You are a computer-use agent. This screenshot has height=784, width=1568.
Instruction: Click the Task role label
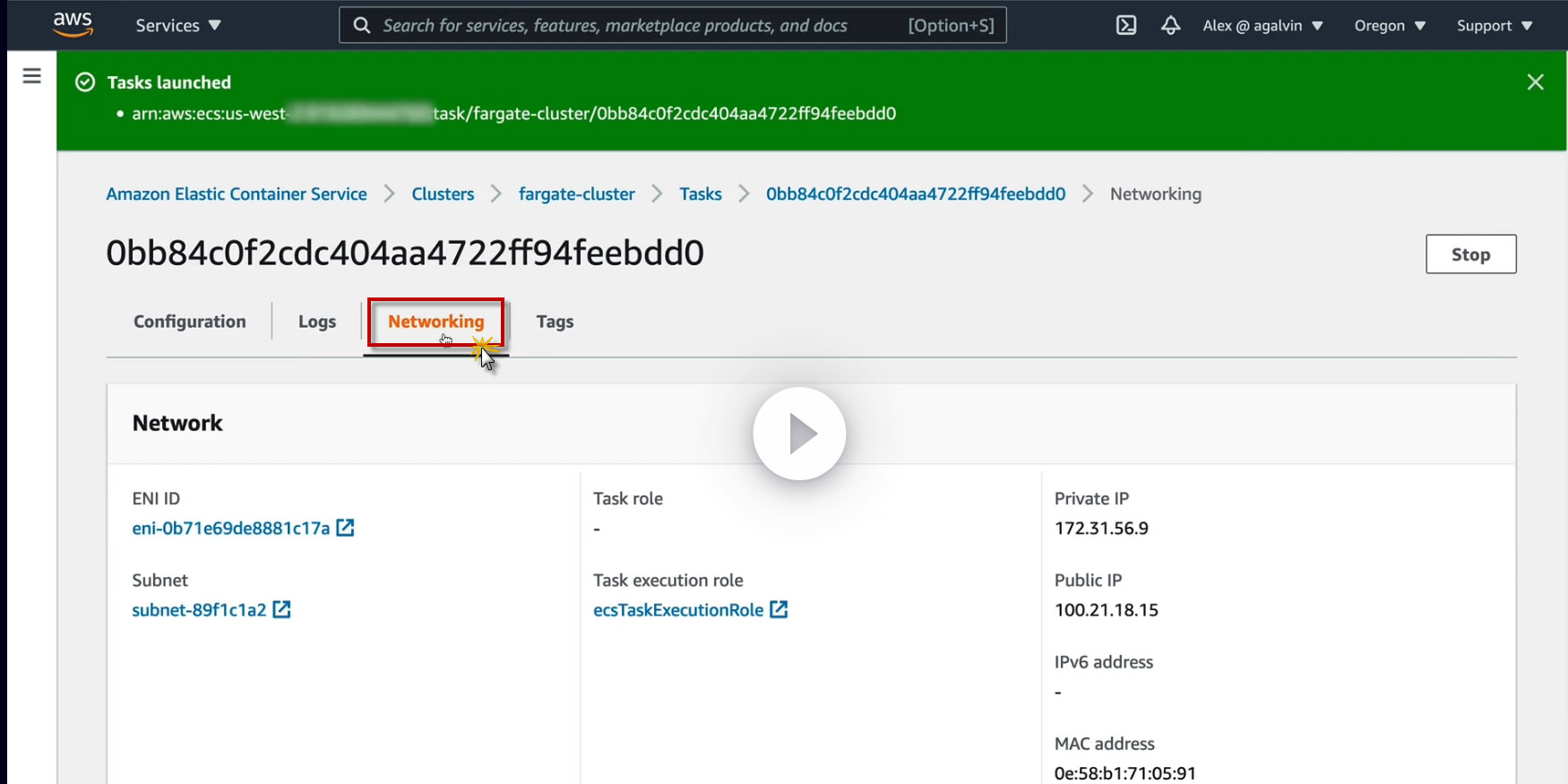click(x=628, y=498)
